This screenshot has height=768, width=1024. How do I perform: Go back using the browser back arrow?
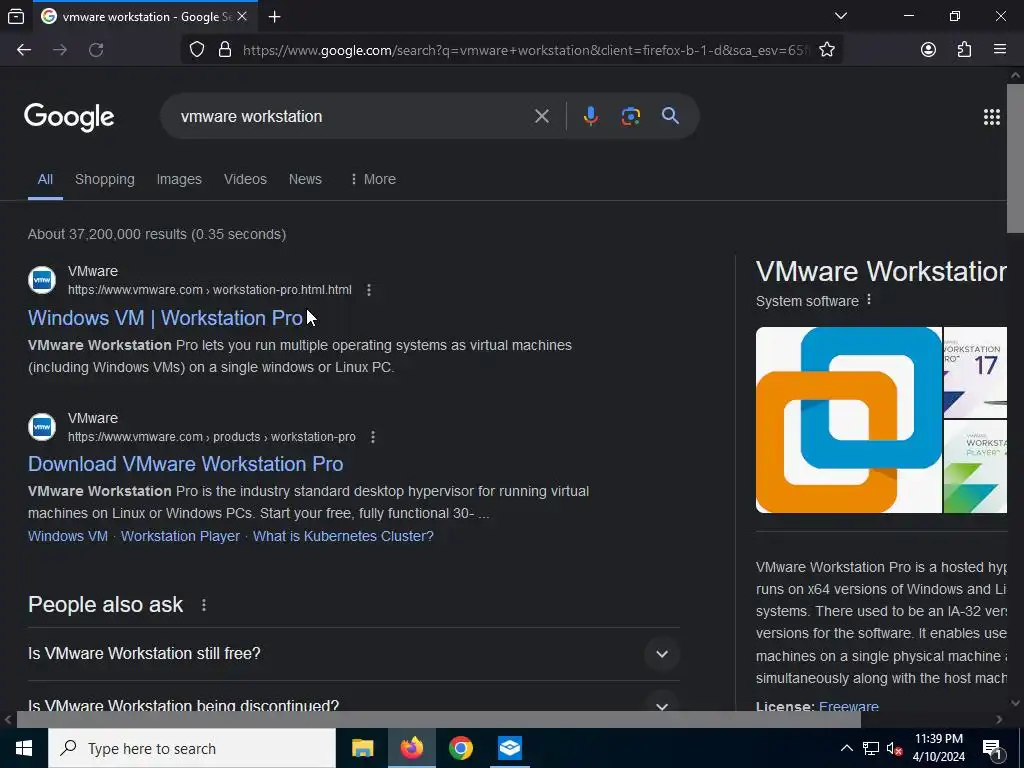(x=24, y=50)
